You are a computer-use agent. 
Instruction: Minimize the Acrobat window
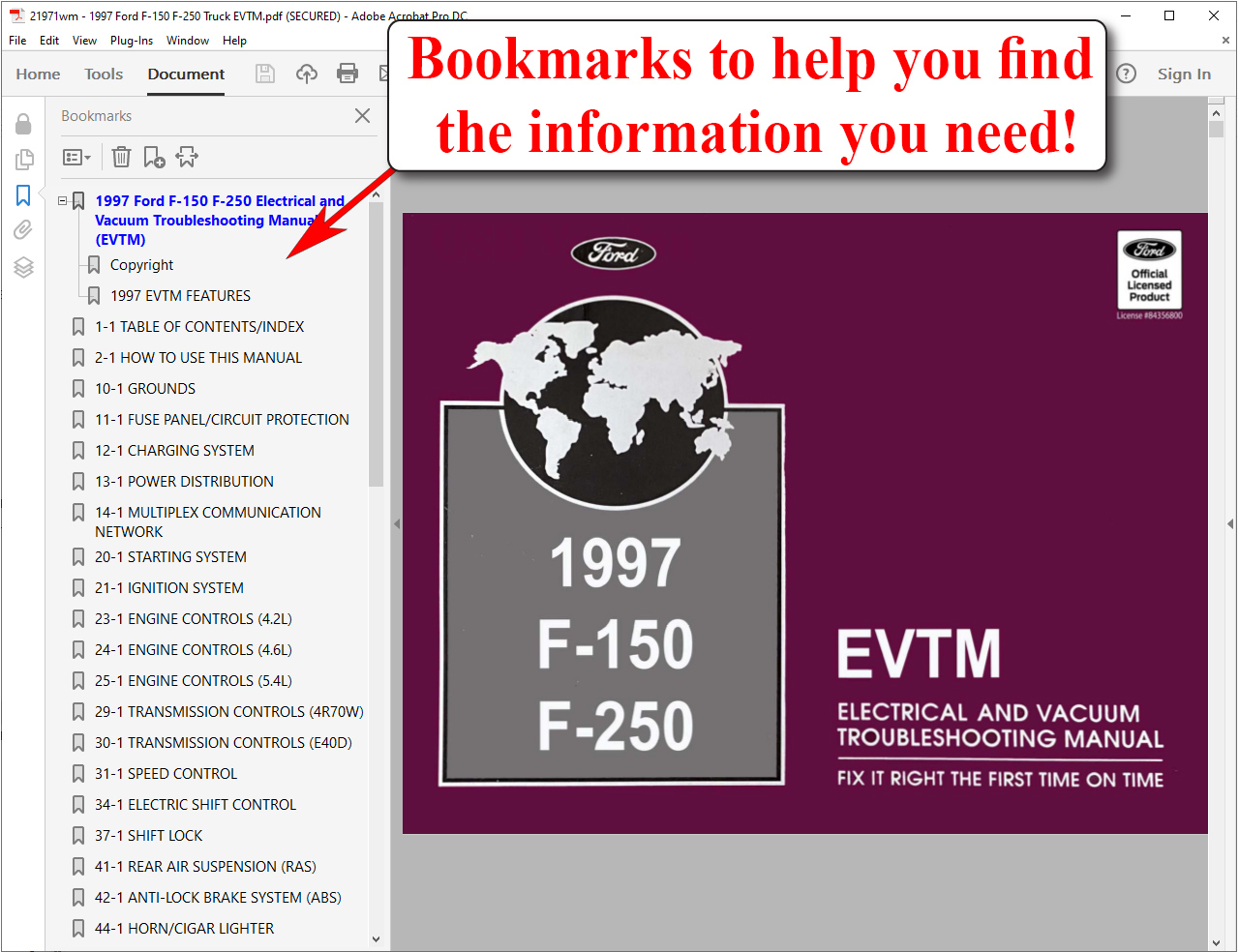(x=1126, y=15)
